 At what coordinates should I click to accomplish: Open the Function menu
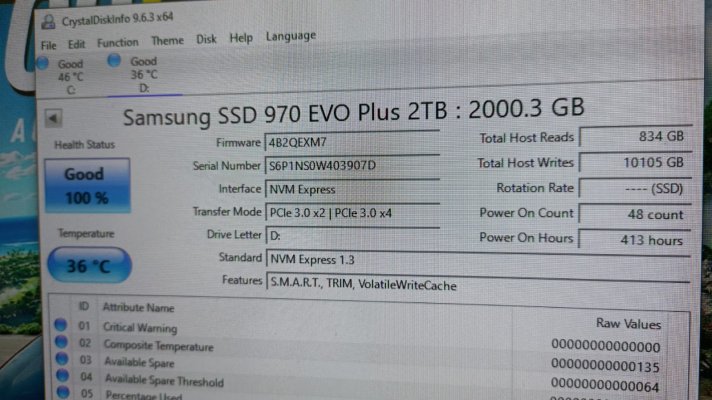(118, 43)
